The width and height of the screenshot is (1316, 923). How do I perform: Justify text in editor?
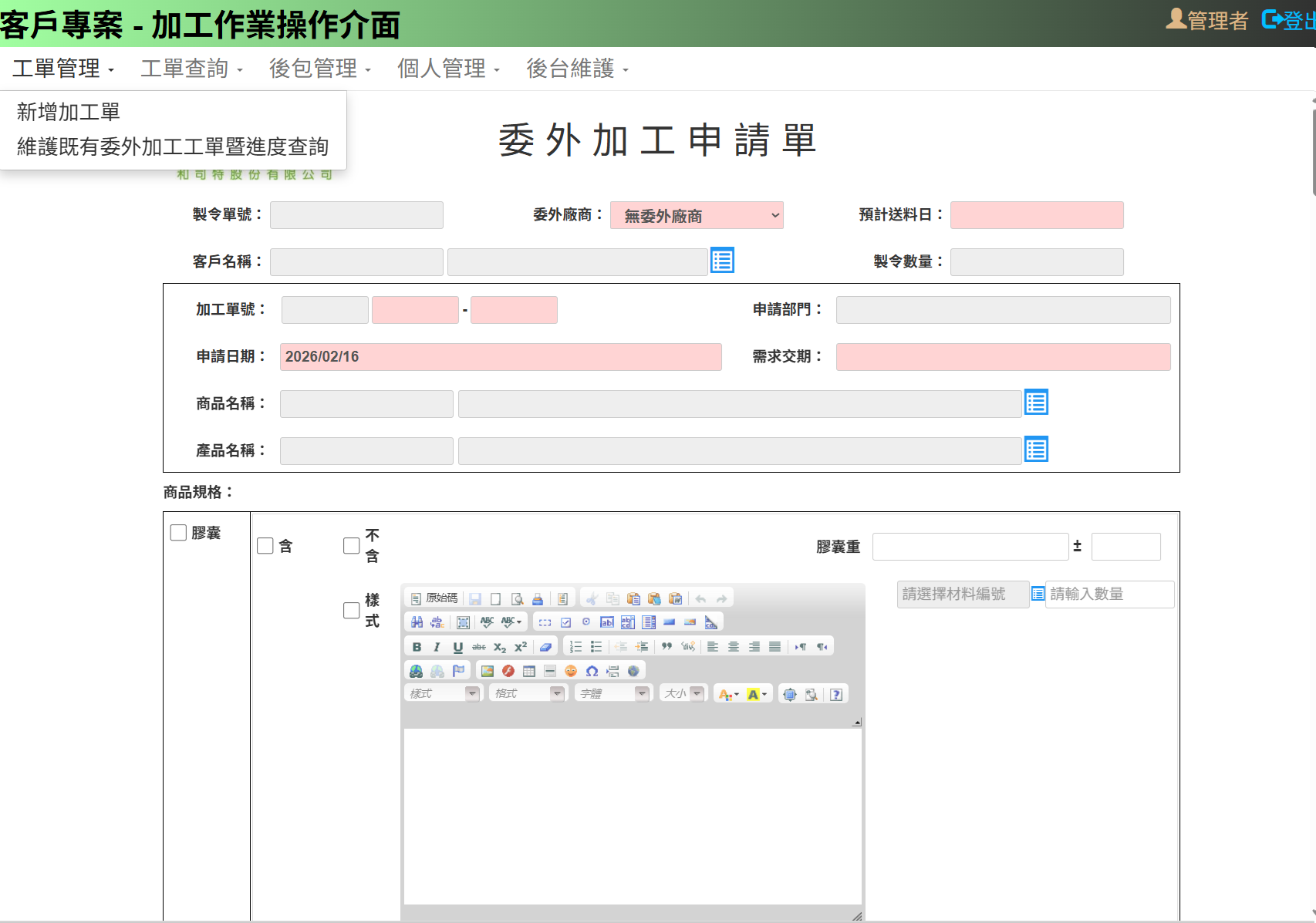[x=775, y=647]
